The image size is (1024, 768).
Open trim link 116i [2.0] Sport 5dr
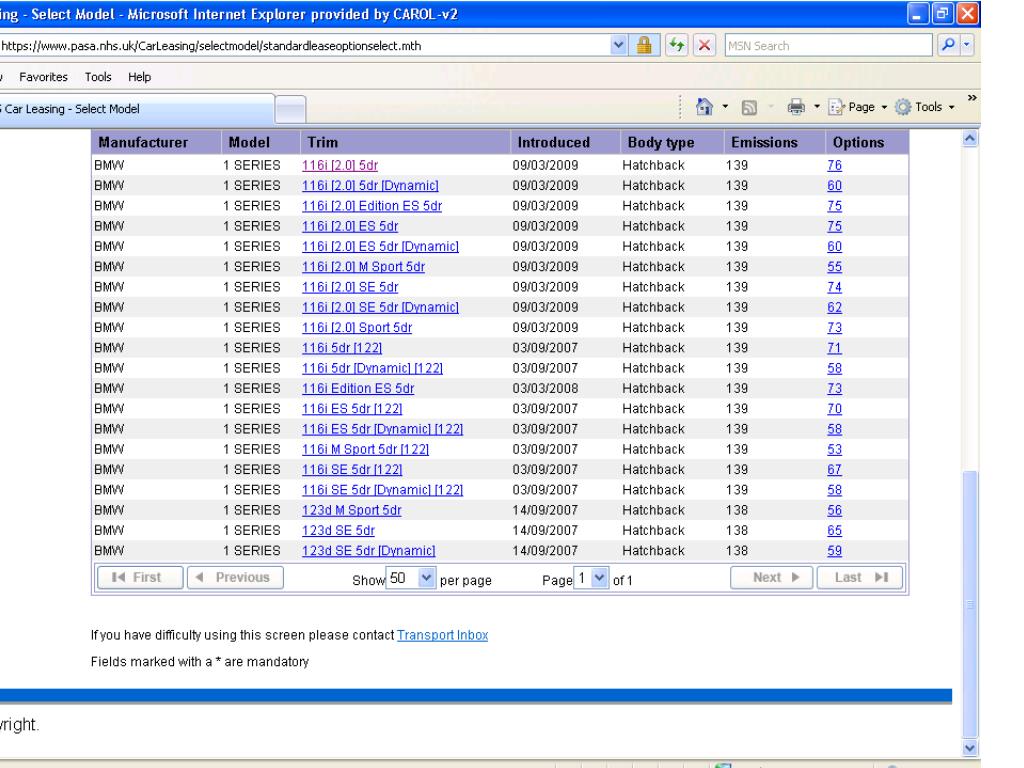pos(357,327)
